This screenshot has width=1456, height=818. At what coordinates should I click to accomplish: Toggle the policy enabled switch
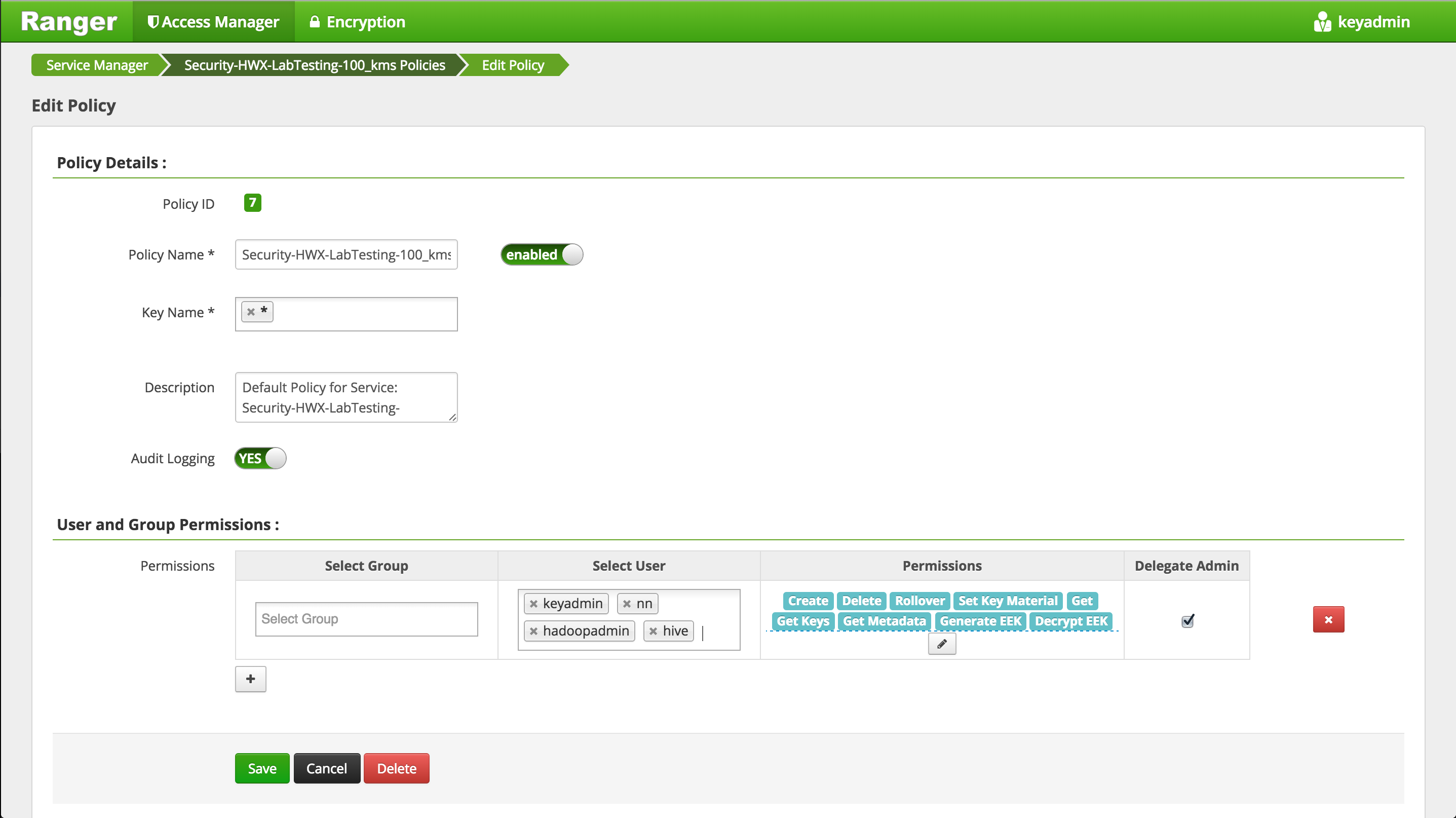click(x=542, y=254)
